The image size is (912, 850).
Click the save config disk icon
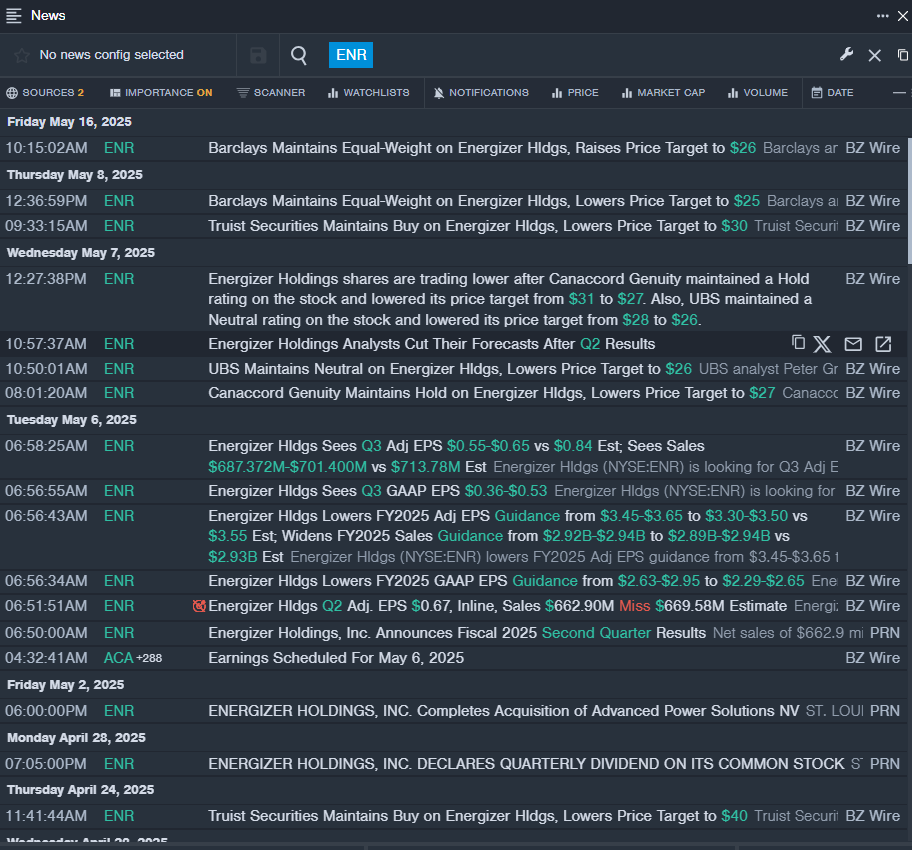[258, 55]
